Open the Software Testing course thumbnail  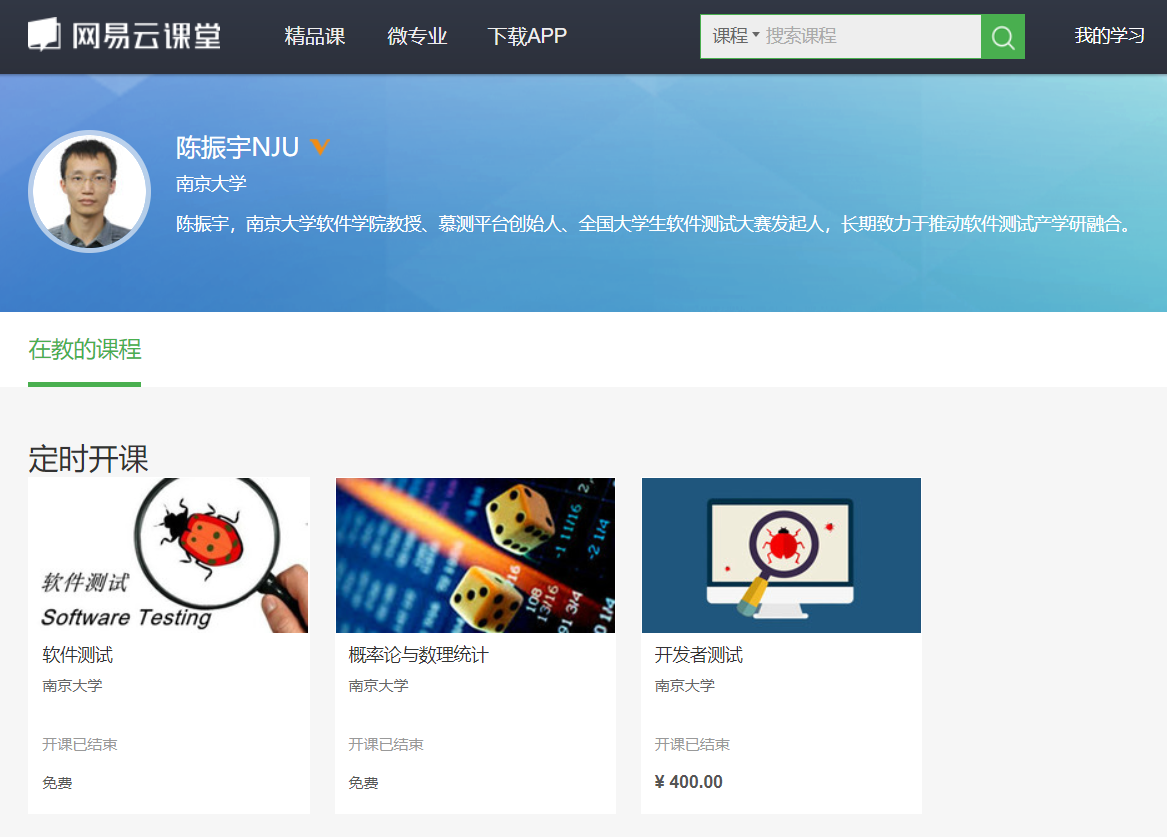(168, 556)
